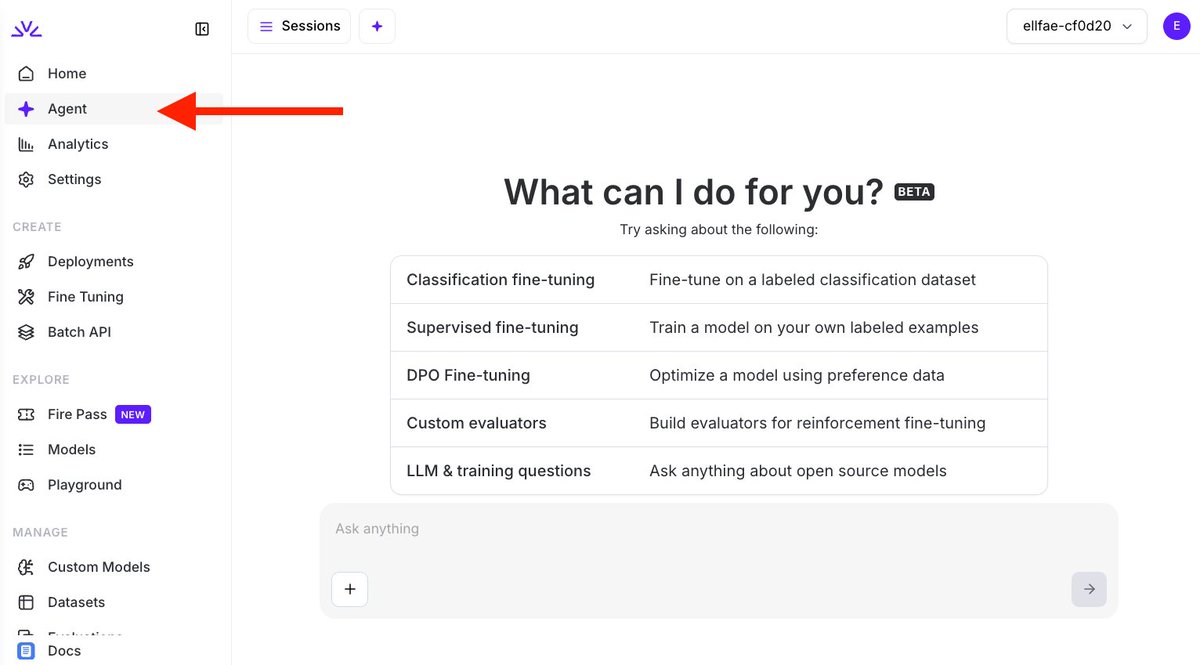Click the plus attachment button in chat box
The height and width of the screenshot is (665, 1200).
pyautogui.click(x=350, y=589)
